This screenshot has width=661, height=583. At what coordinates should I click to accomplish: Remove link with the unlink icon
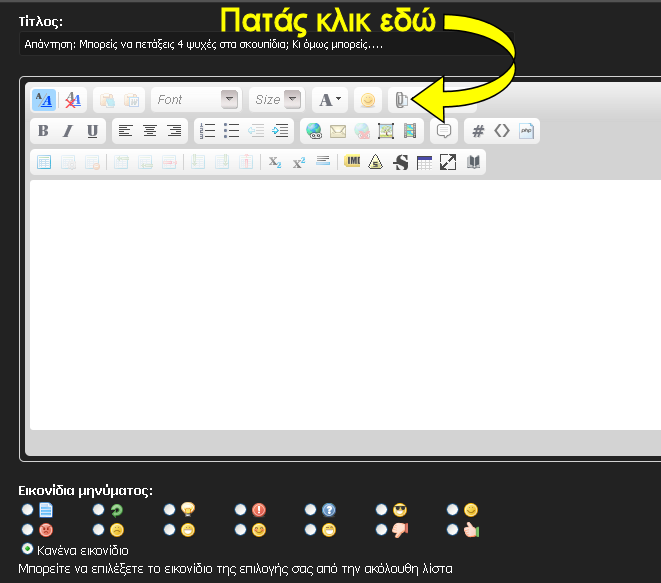pyautogui.click(x=362, y=131)
